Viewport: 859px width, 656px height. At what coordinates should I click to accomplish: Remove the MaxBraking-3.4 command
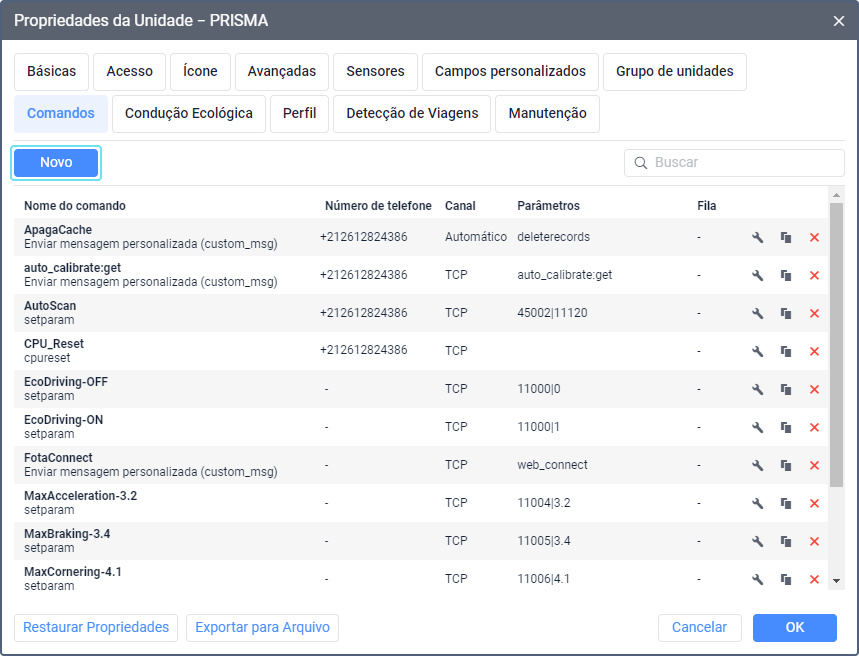coord(814,541)
